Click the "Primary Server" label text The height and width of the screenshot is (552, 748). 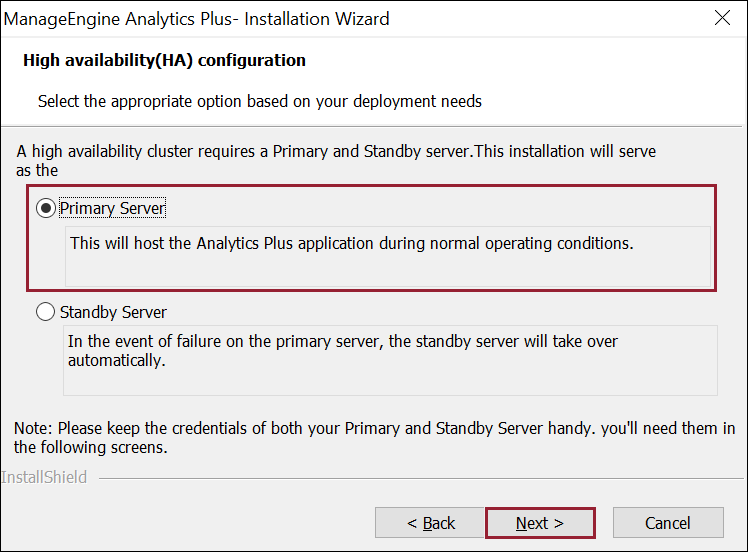(113, 208)
